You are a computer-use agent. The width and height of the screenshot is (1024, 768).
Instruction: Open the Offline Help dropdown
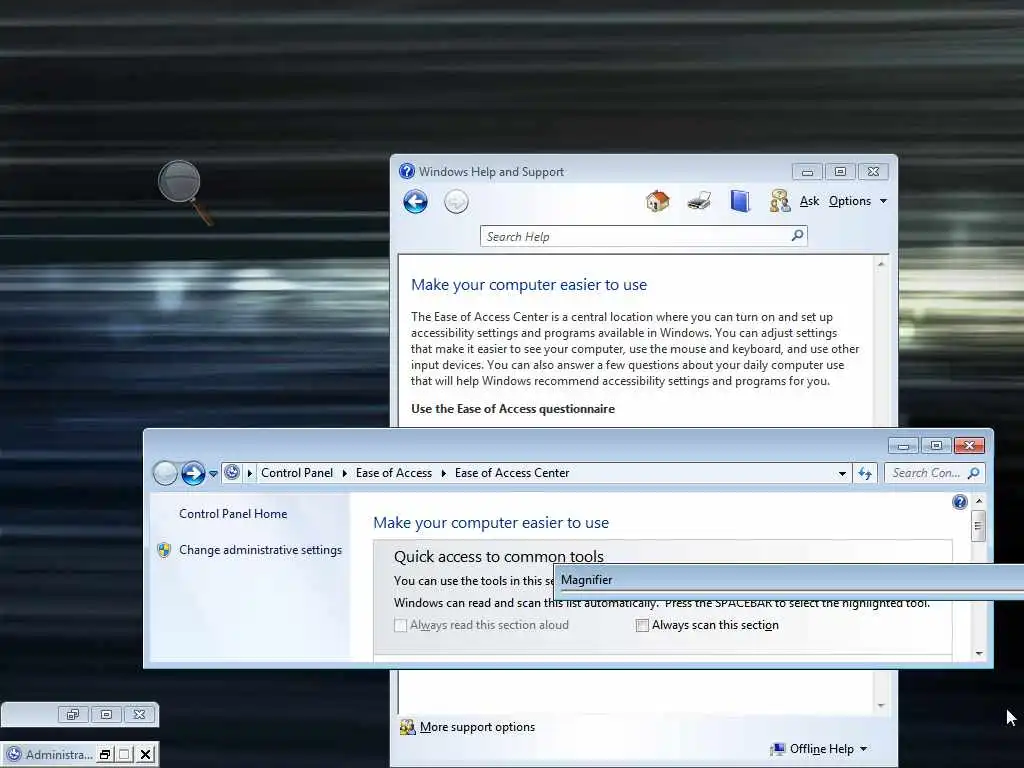click(828, 749)
